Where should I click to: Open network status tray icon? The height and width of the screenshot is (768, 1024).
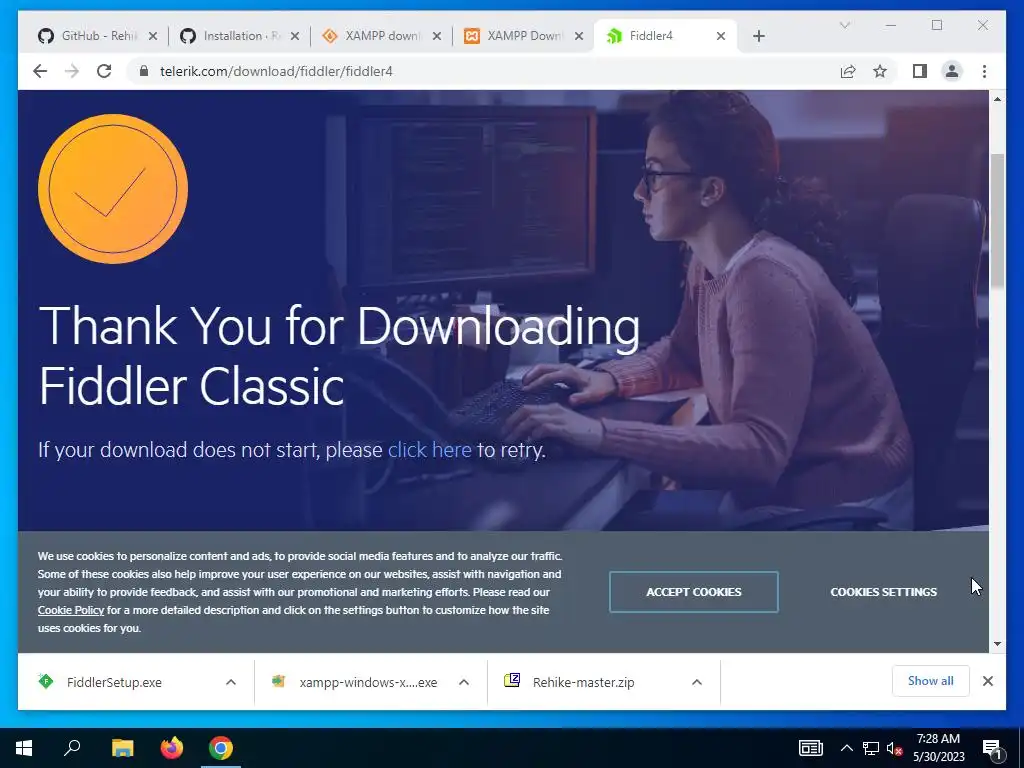(x=871, y=748)
